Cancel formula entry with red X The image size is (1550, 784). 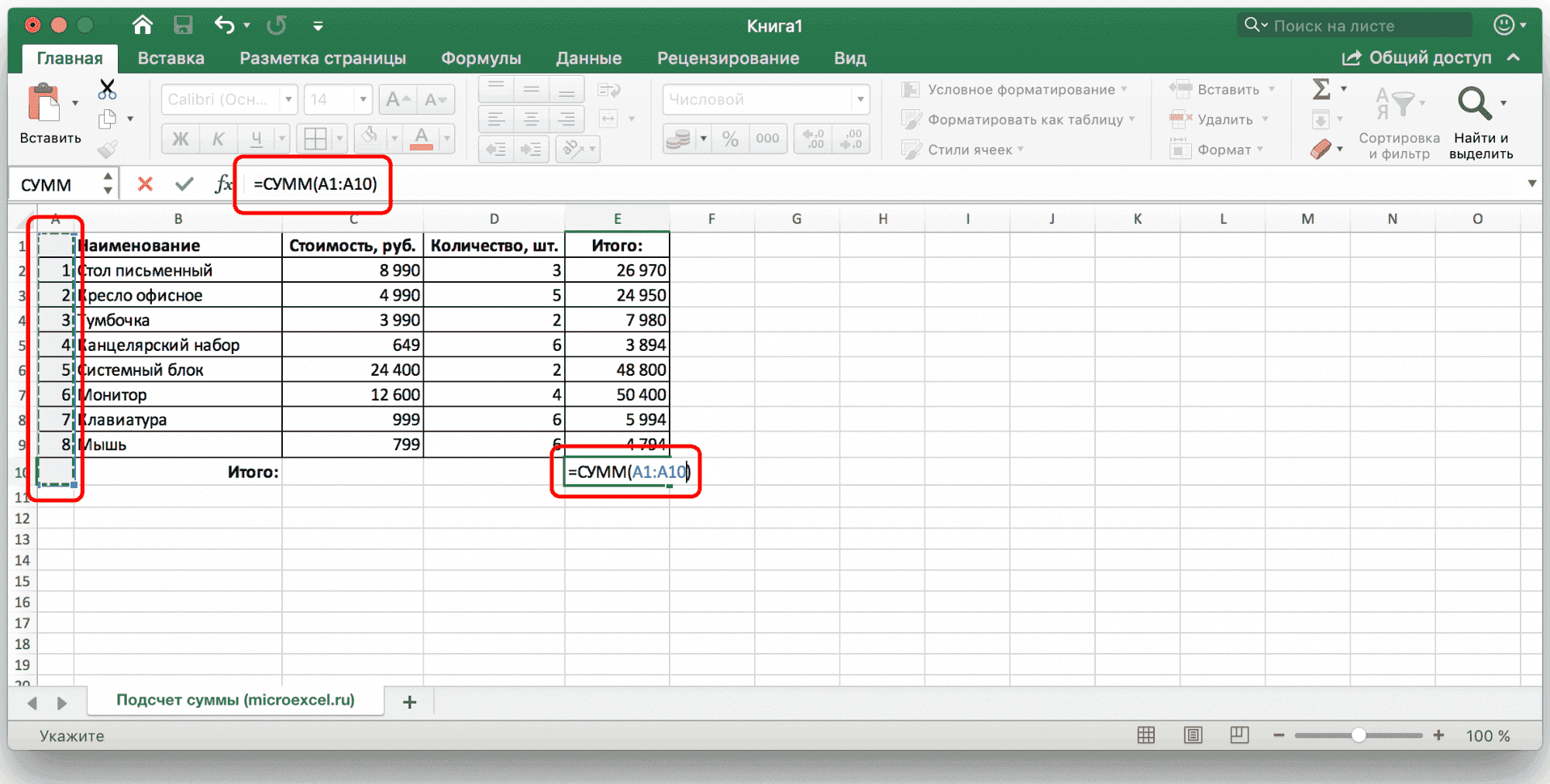145,184
